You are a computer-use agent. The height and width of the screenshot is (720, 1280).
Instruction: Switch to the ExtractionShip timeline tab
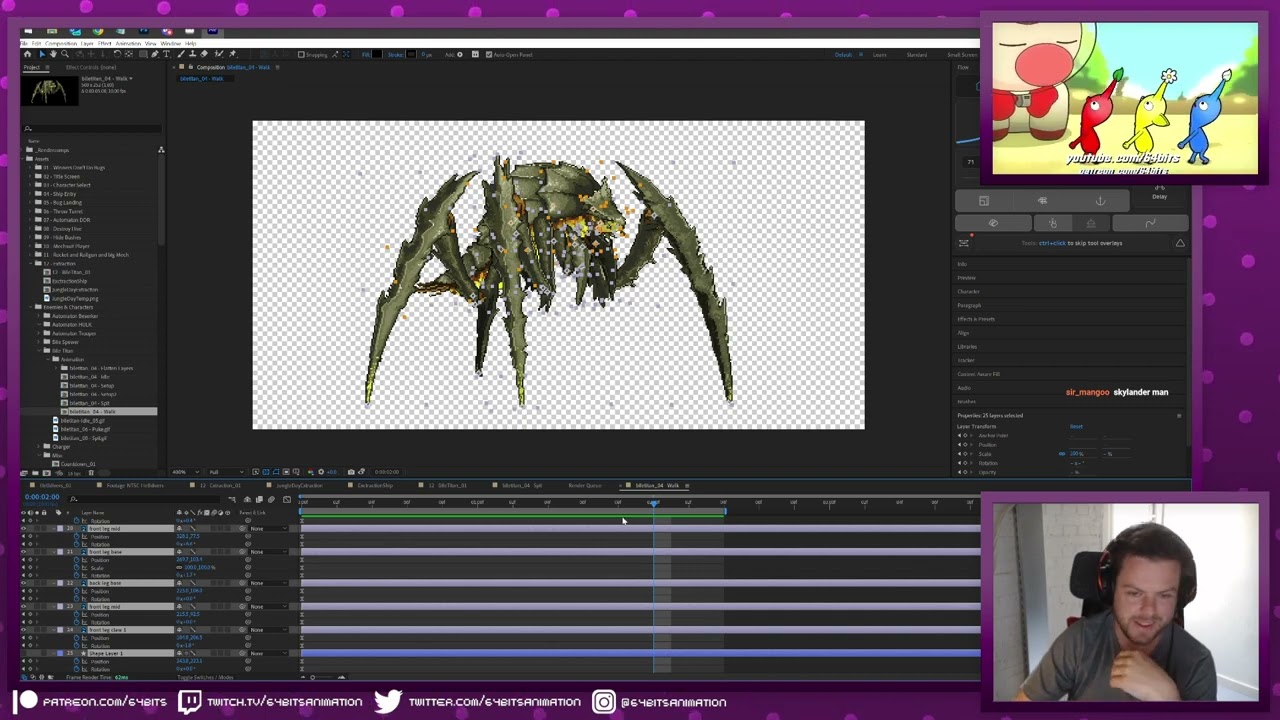(x=376, y=486)
